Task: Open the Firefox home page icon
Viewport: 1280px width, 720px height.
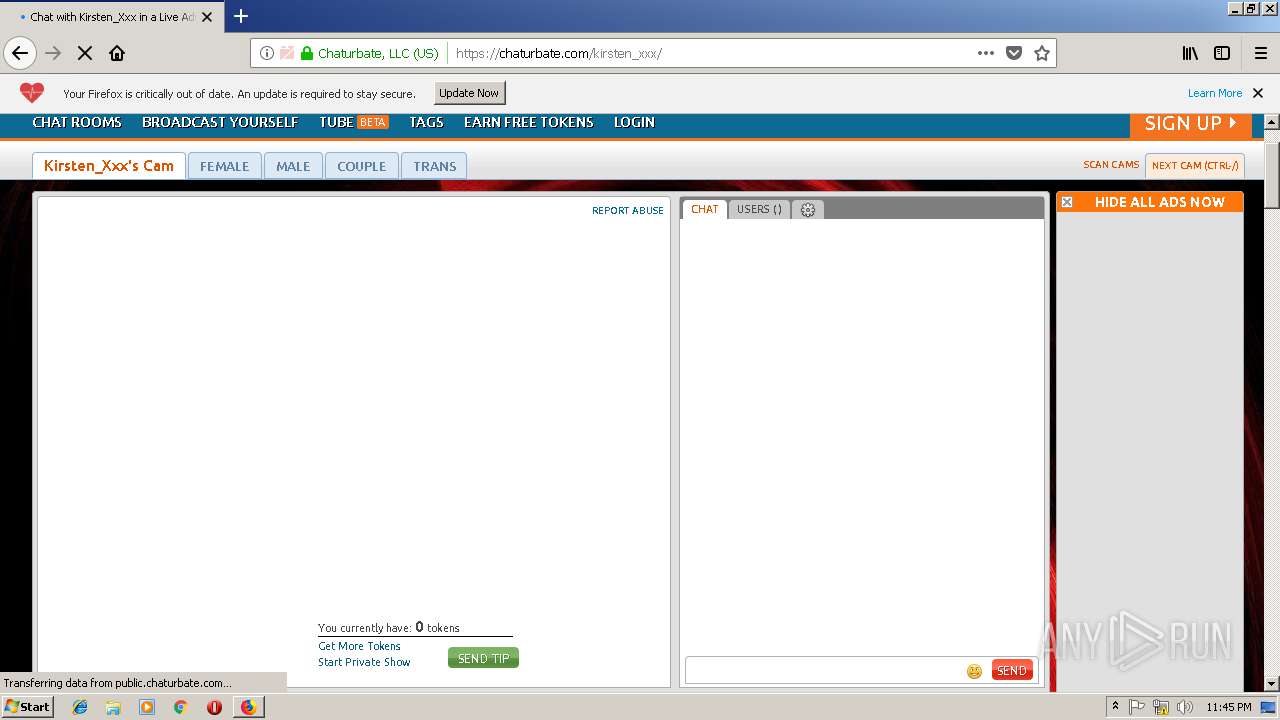Action: [117, 53]
